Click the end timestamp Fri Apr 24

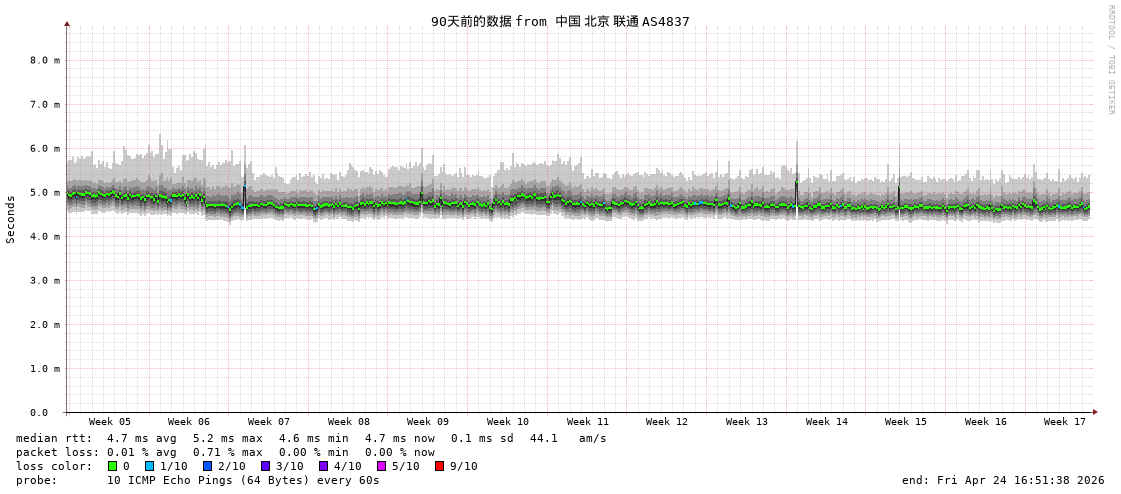click(x=1003, y=480)
